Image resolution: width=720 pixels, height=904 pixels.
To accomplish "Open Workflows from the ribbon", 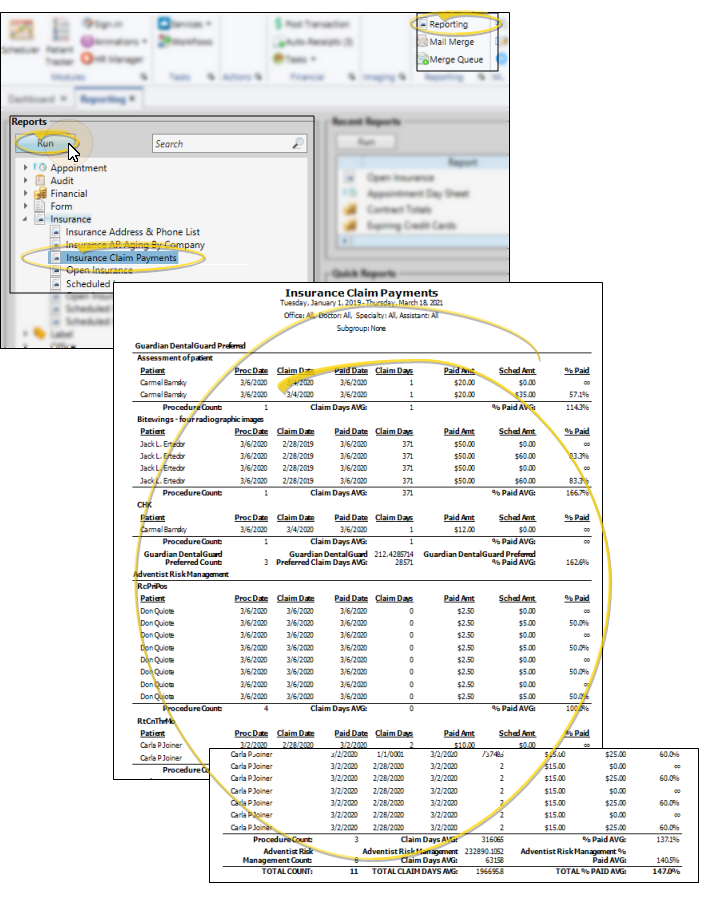I will 186,42.
